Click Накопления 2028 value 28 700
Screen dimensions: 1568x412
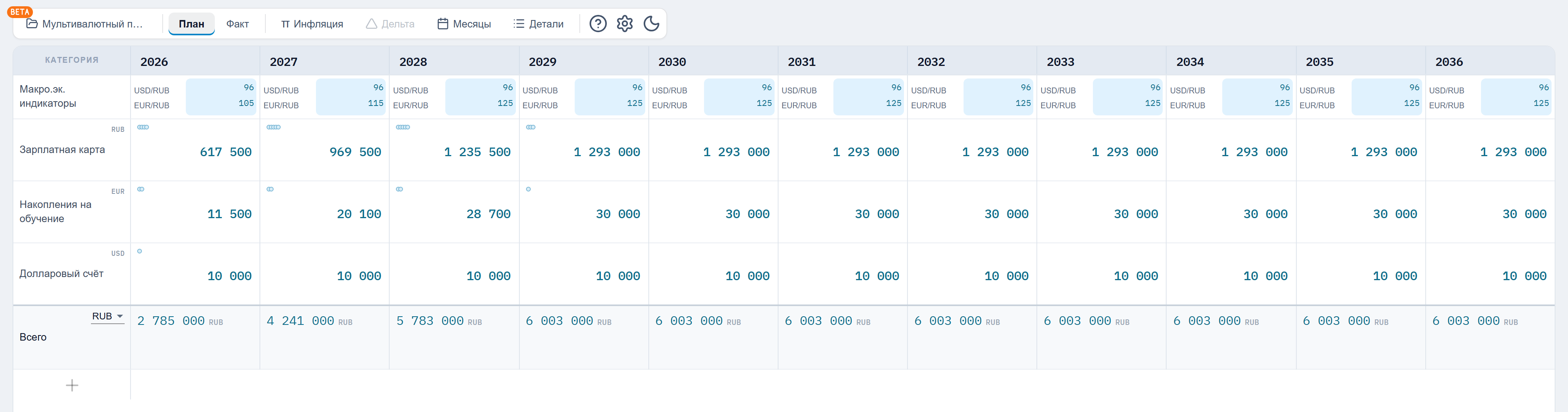488,215
